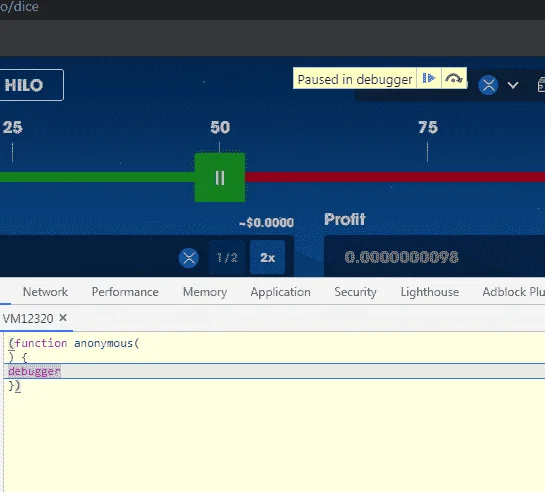Expand the currency dropdown chevron in header
This screenshot has width=545, height=492.
(513, 85)
